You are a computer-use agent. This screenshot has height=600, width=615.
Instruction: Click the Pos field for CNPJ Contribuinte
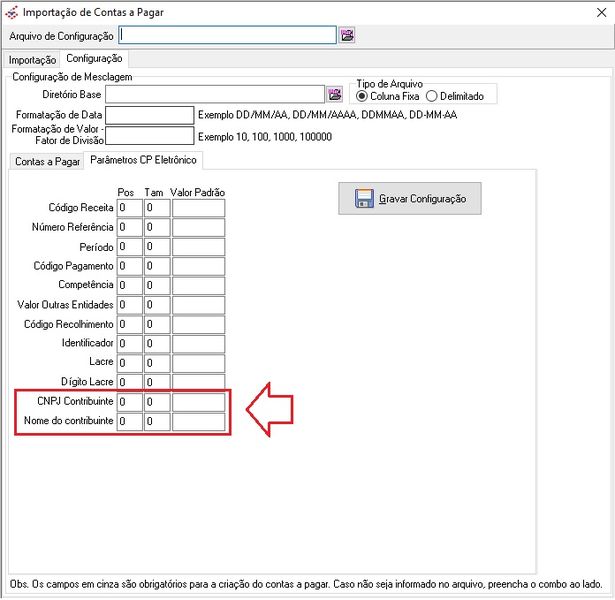pos(128,402)
